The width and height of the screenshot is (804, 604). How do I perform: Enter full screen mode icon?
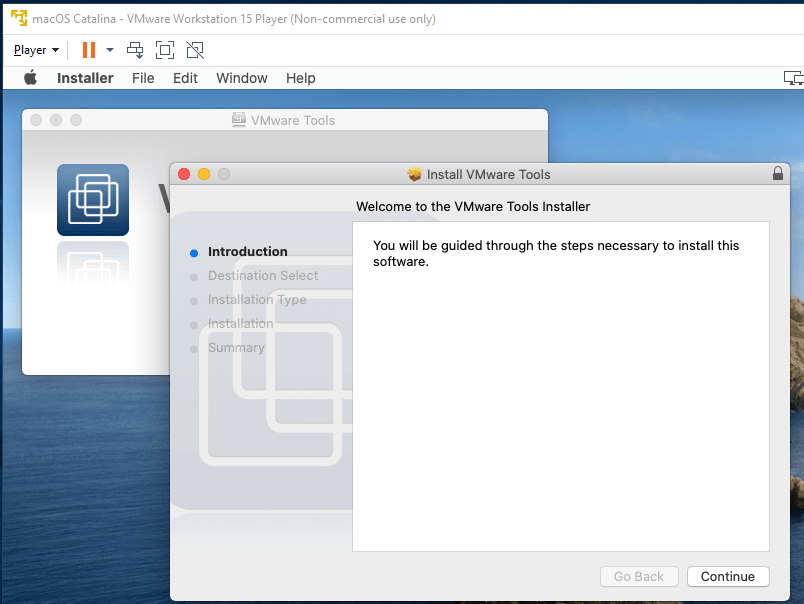point(165,50)
